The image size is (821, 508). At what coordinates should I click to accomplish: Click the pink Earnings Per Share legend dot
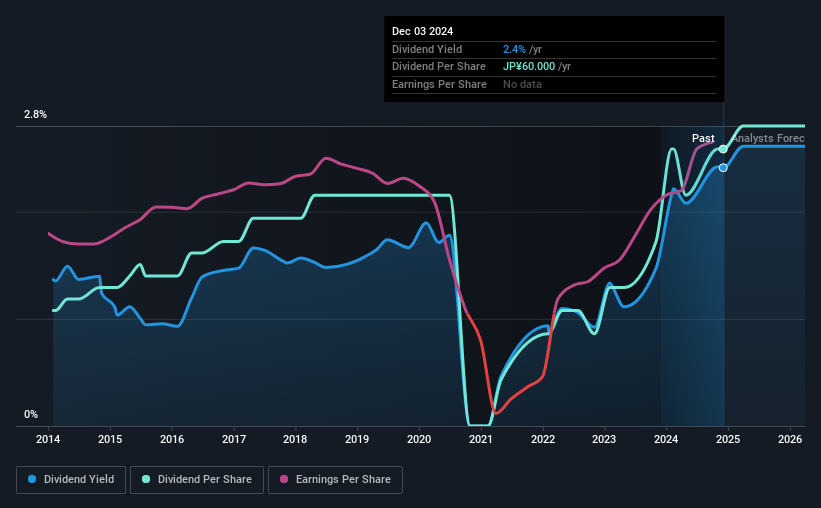284,479
